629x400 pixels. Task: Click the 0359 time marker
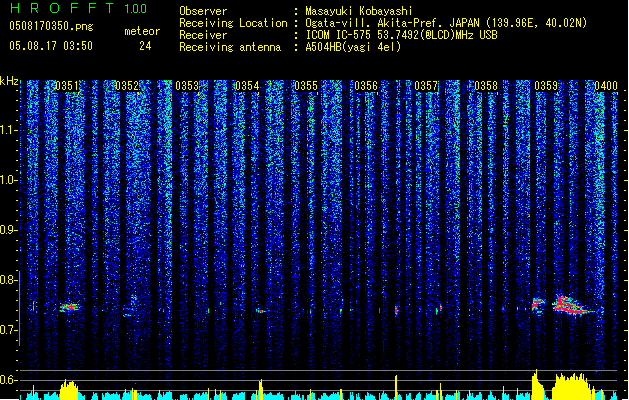(x=546, y=86)
